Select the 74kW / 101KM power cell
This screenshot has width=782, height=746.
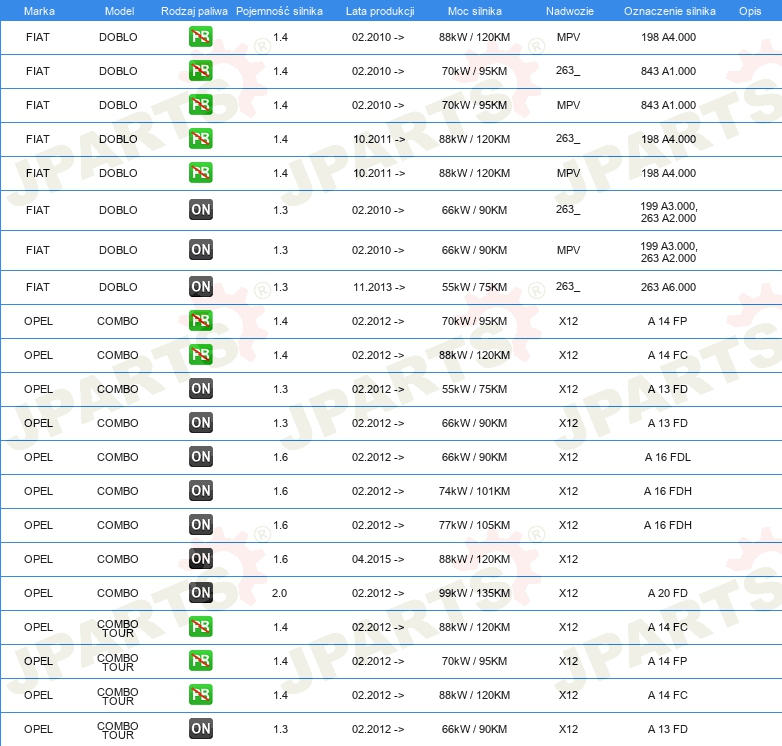coord(474,491)
